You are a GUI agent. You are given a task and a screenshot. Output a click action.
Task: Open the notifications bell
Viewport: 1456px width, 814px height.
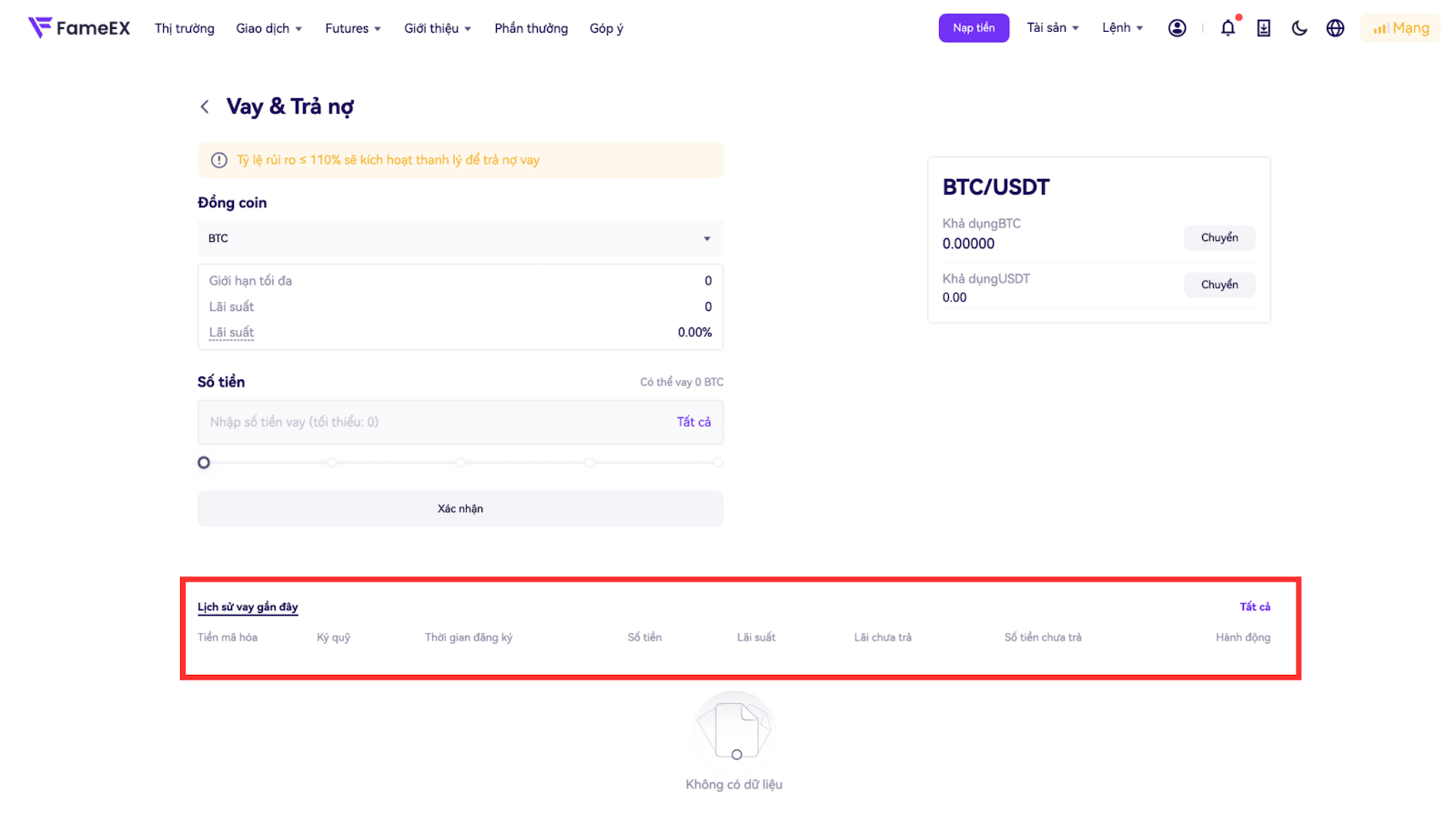(x=1228, y=28)
